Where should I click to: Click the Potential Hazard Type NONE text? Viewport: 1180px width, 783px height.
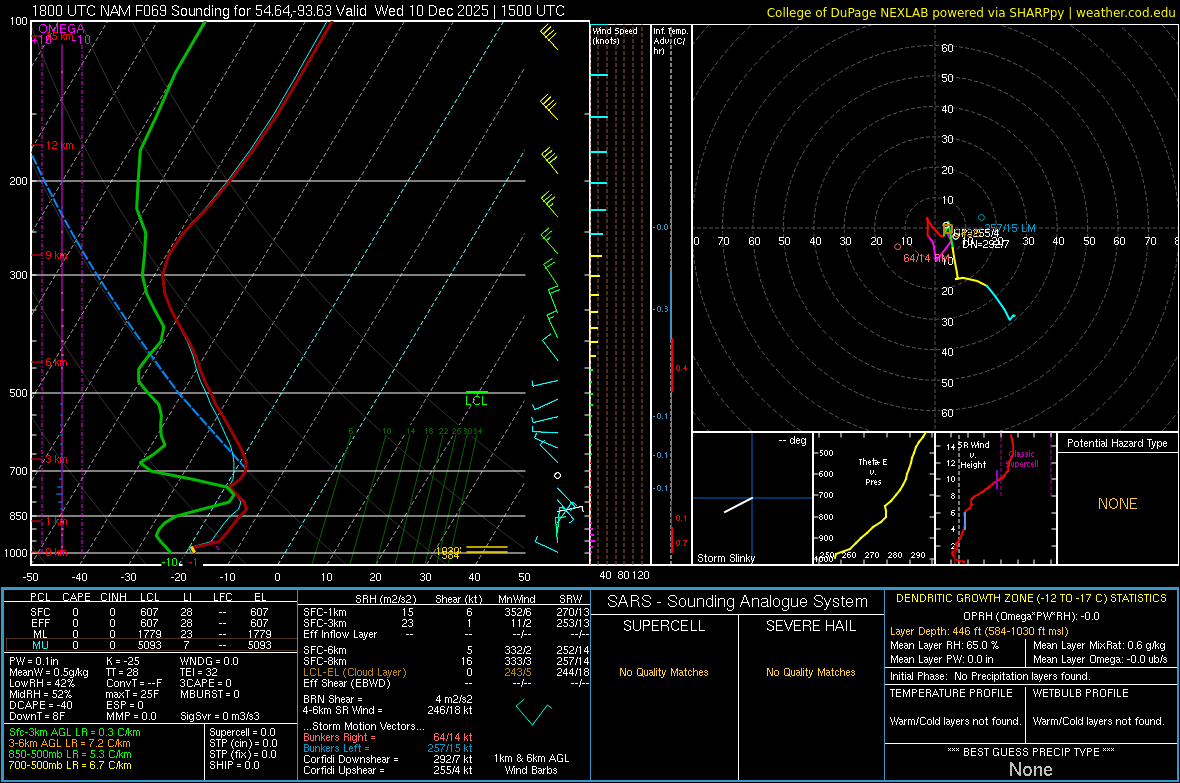[1117, 504]
